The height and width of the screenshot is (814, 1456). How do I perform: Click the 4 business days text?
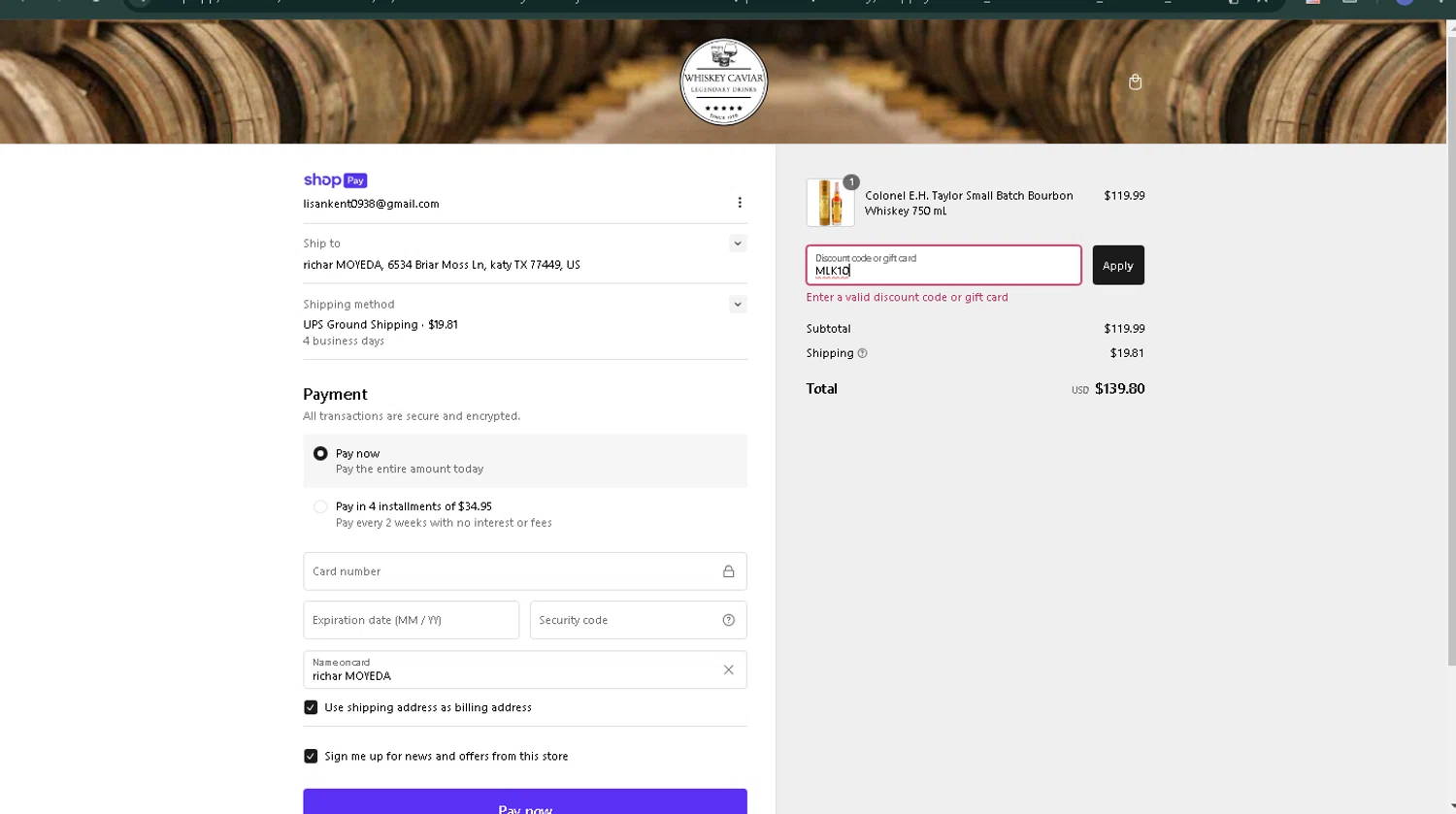click(344, 342)
